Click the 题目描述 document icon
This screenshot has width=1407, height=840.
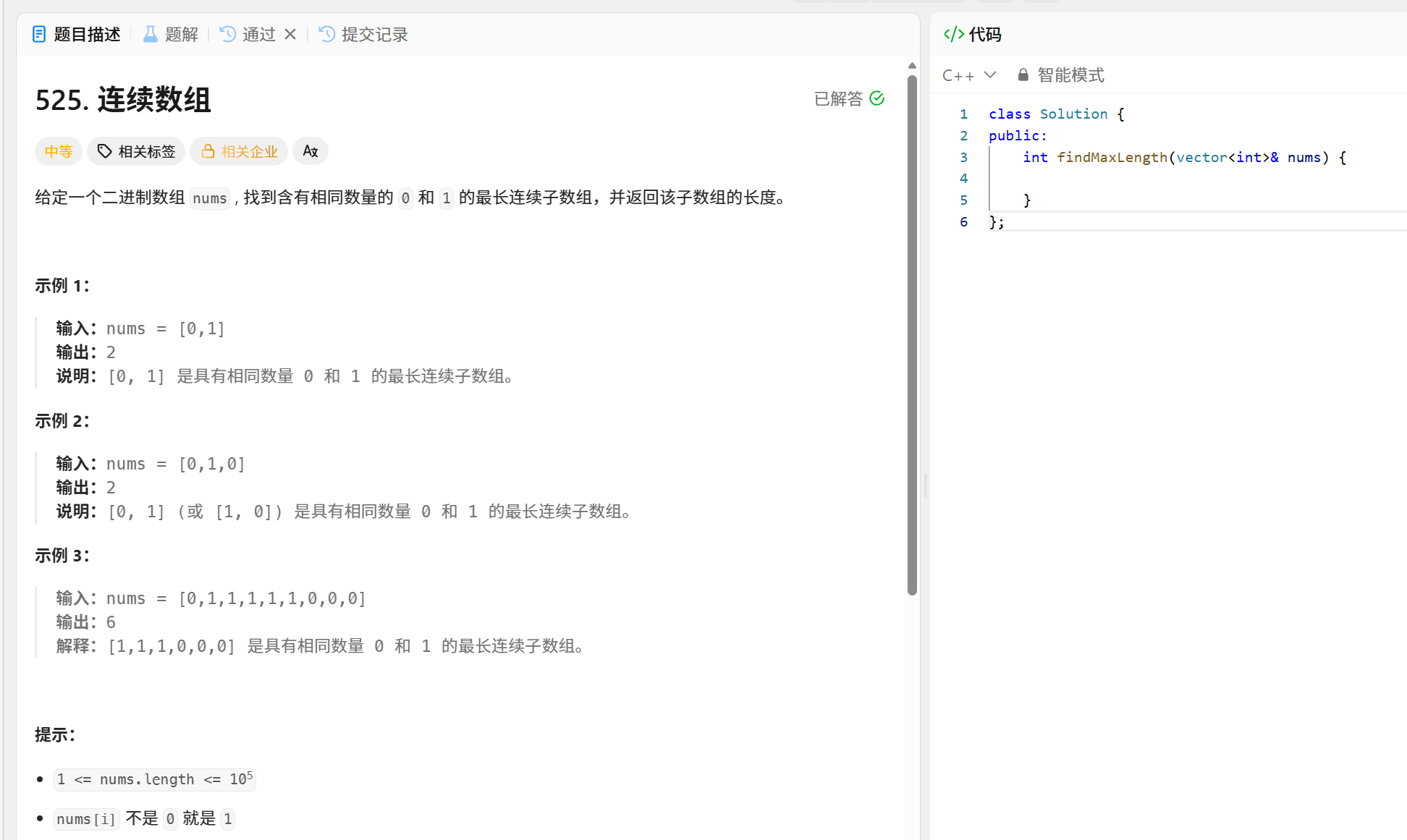[39, 35]
